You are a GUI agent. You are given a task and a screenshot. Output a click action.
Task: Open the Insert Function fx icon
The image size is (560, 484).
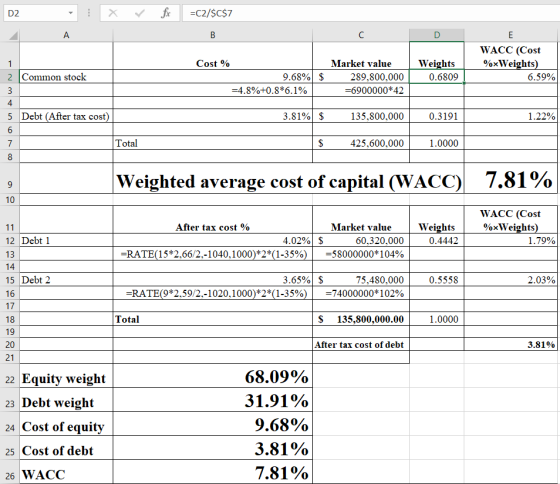click(x=165, y=13)
